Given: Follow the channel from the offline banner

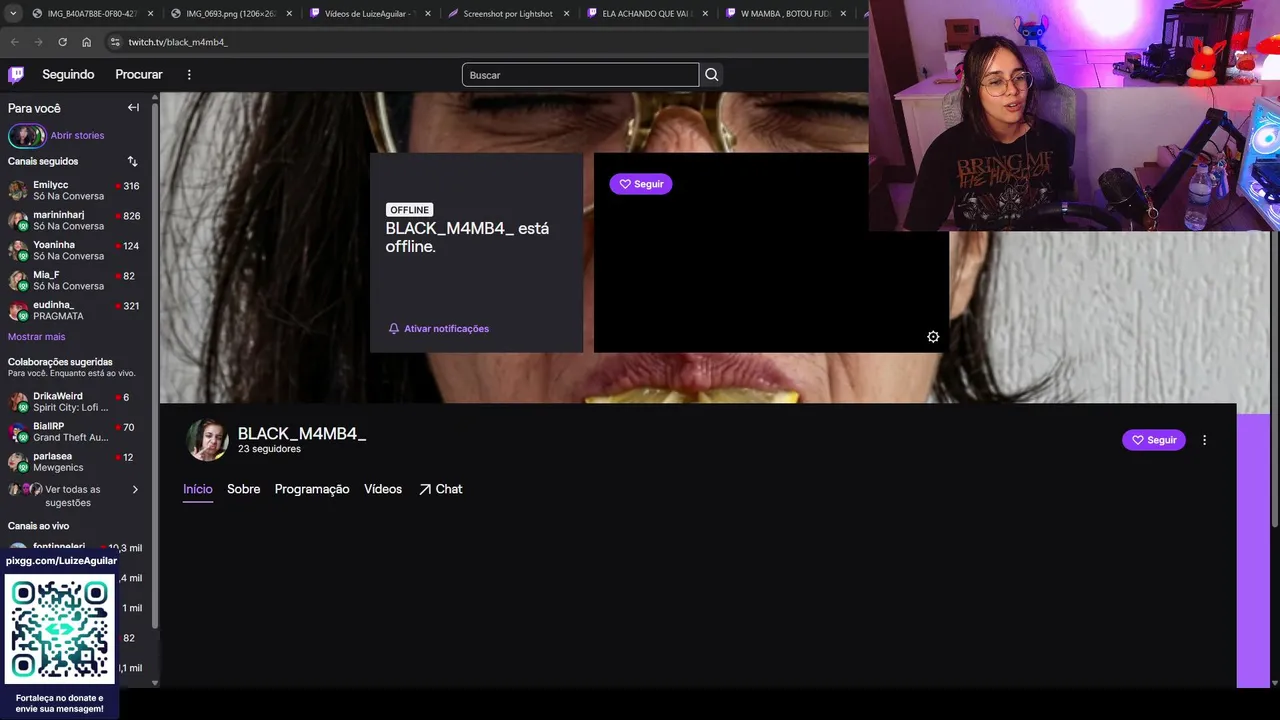Looking at the screenshot, I should pyautogui.click(x=640, y=184).
